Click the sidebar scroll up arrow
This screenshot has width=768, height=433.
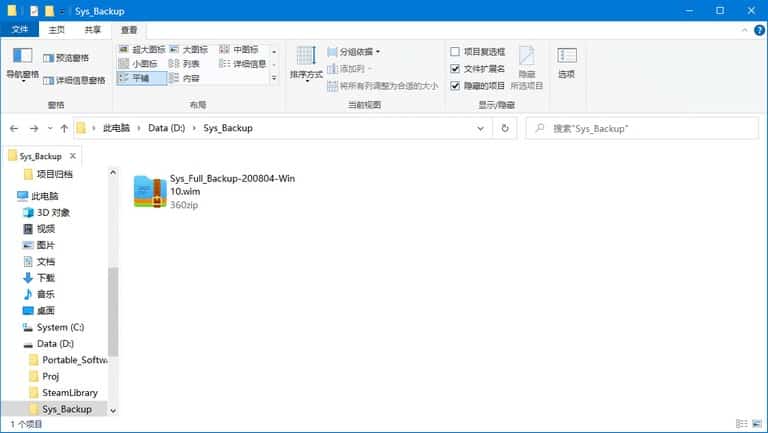click(113, 172)
